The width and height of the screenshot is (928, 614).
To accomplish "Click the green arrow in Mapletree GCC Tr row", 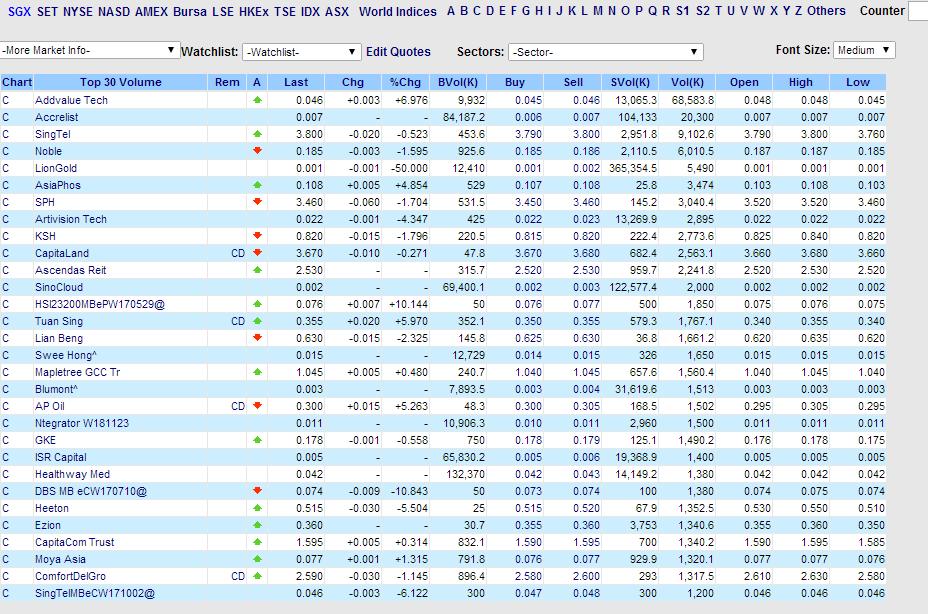I will [257, 372].
